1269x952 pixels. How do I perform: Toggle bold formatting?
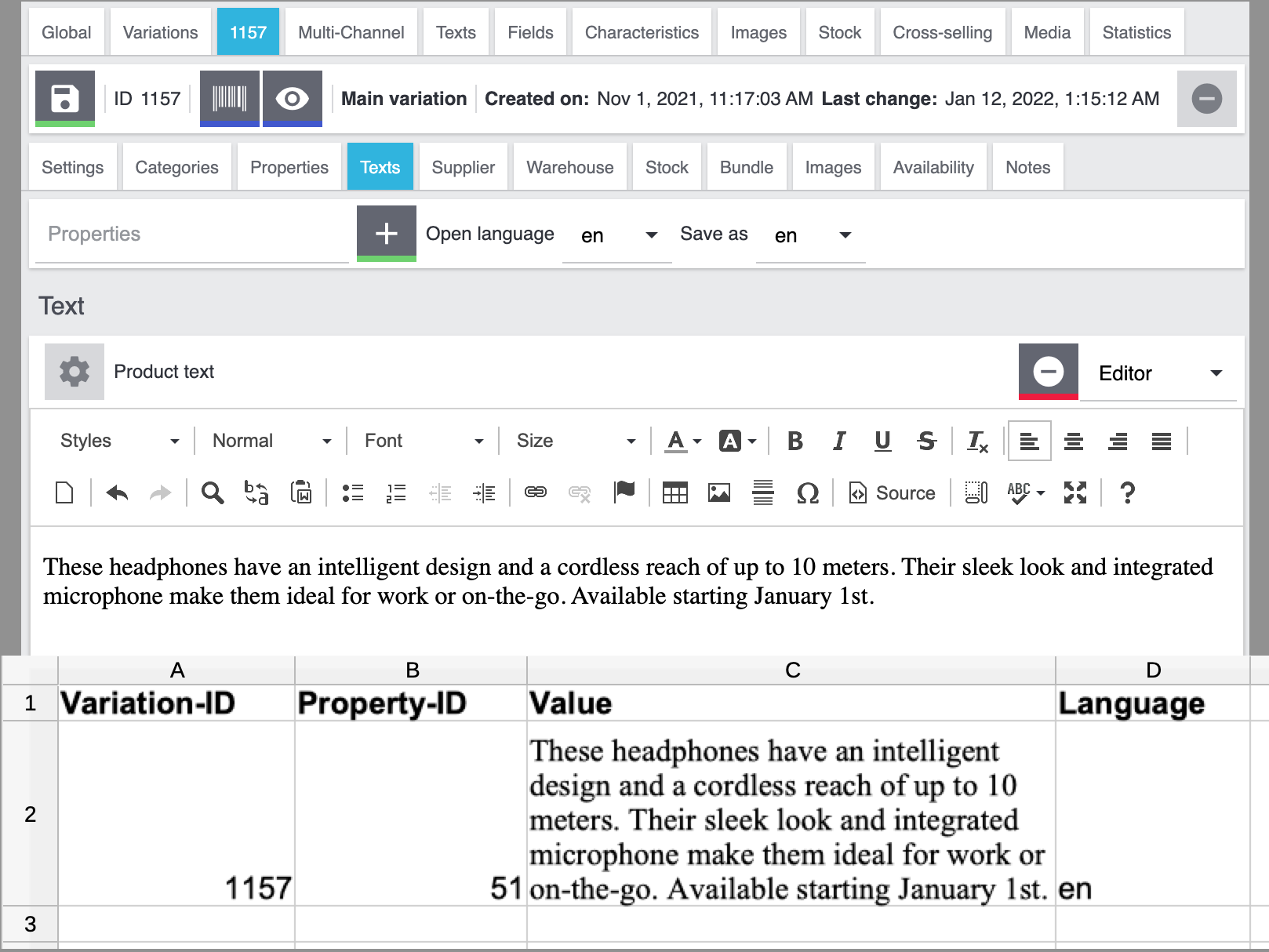point(794,441)
